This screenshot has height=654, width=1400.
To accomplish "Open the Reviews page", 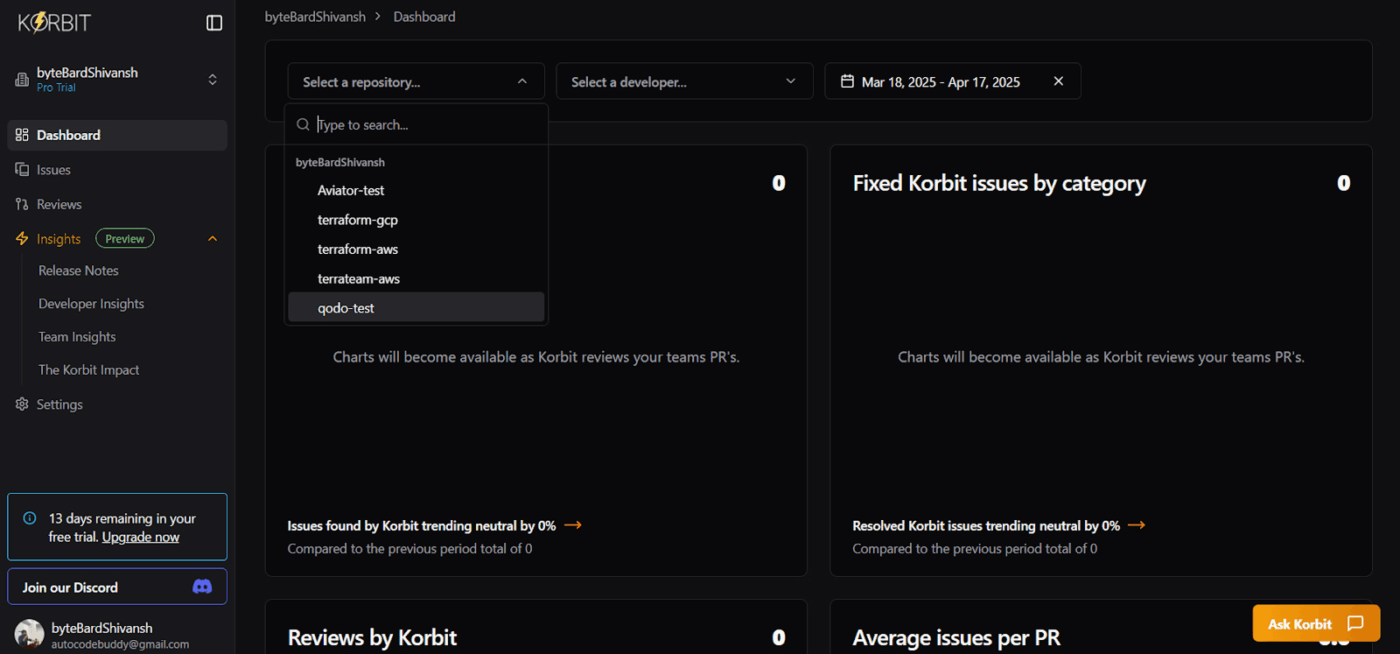I will (59, 204).
